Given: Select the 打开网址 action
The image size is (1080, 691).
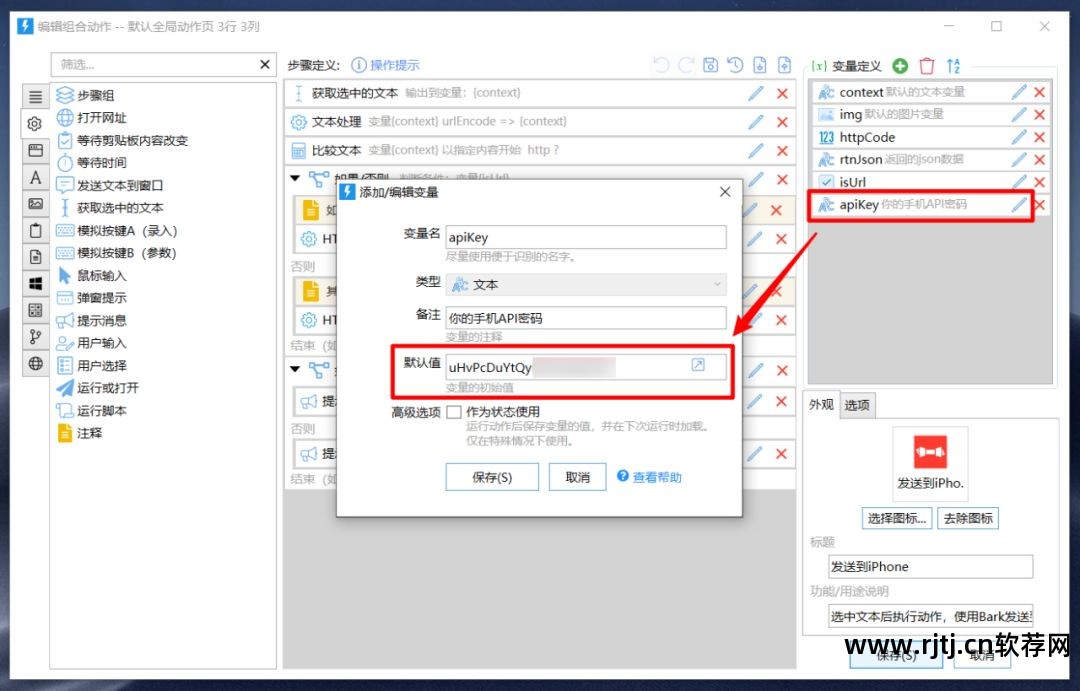Looking at the screenshot, I should click(92, 118).
